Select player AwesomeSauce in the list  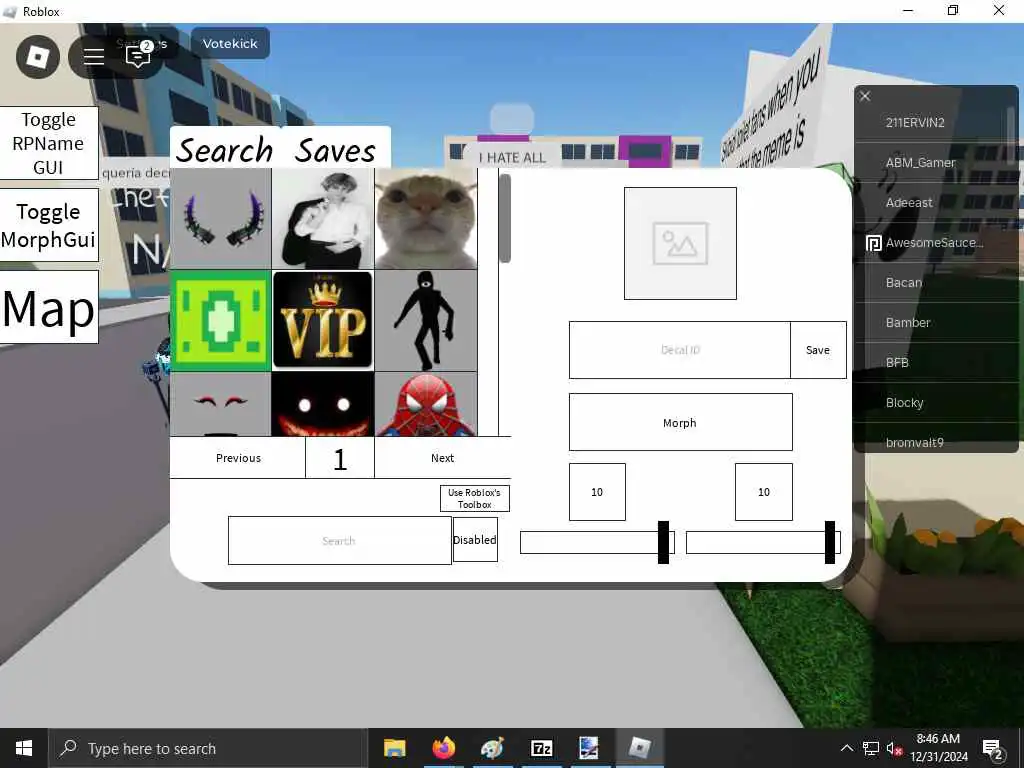tap(935, 243)
